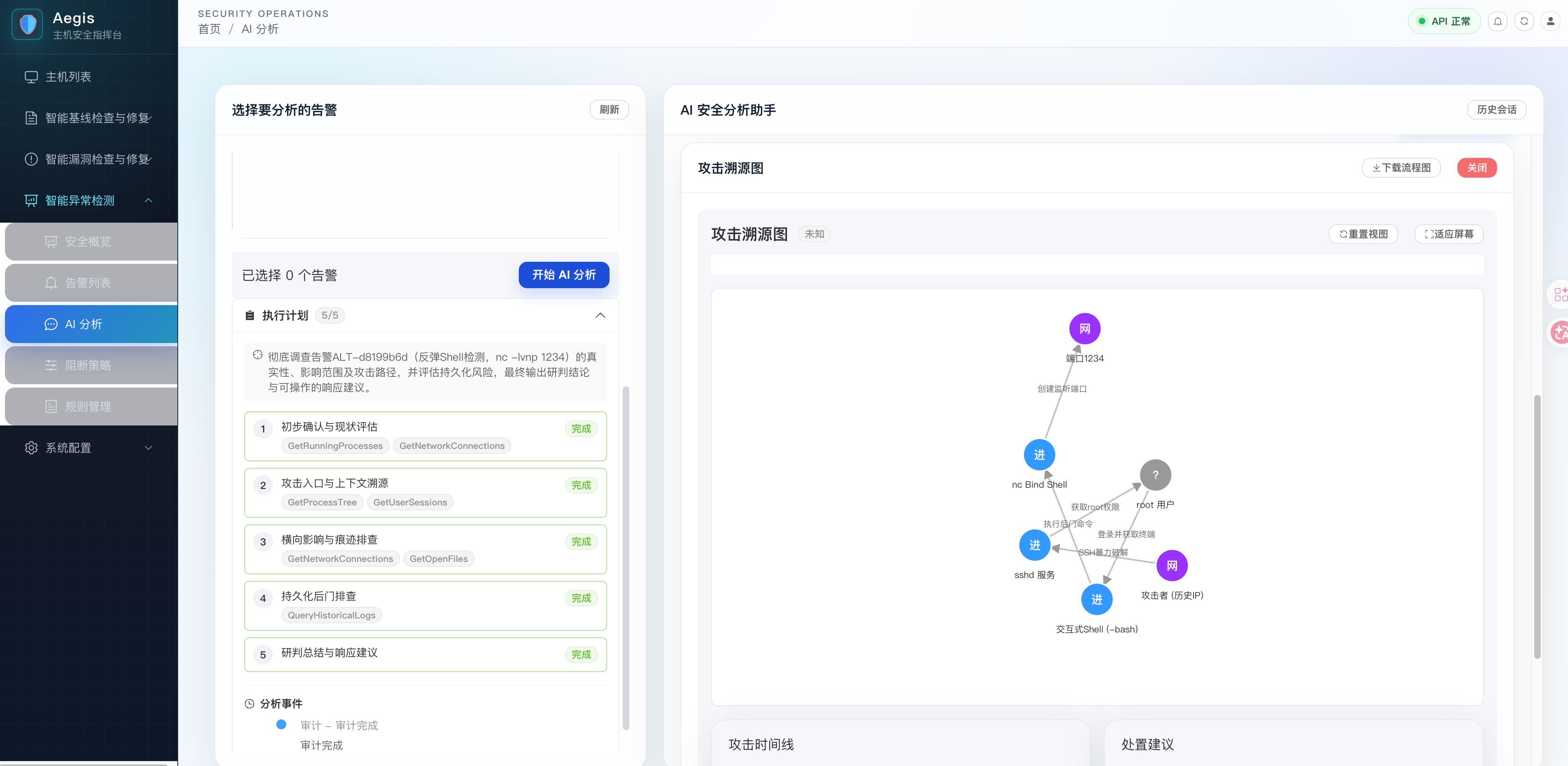1568x766 pixels.
Task: Click the 端口1234 network node
Action: click(1085, 329)
